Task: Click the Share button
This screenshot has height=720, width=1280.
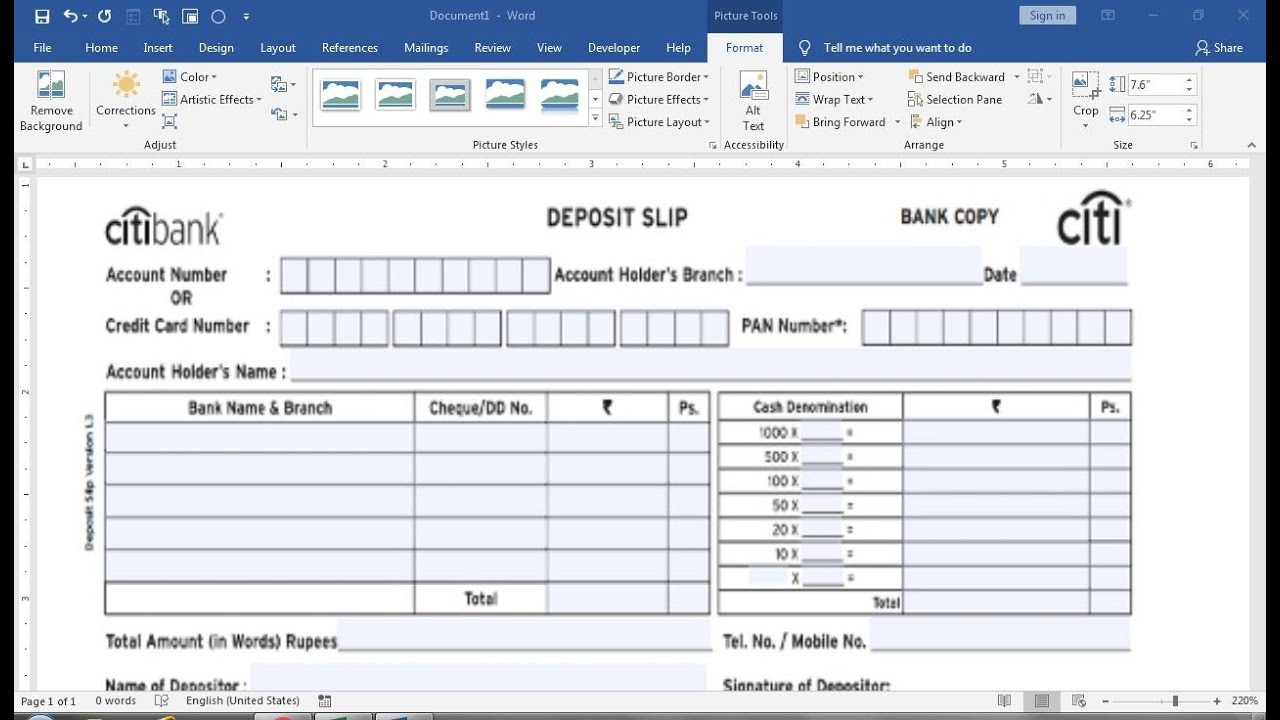Action: click(x=1219, y=48)
